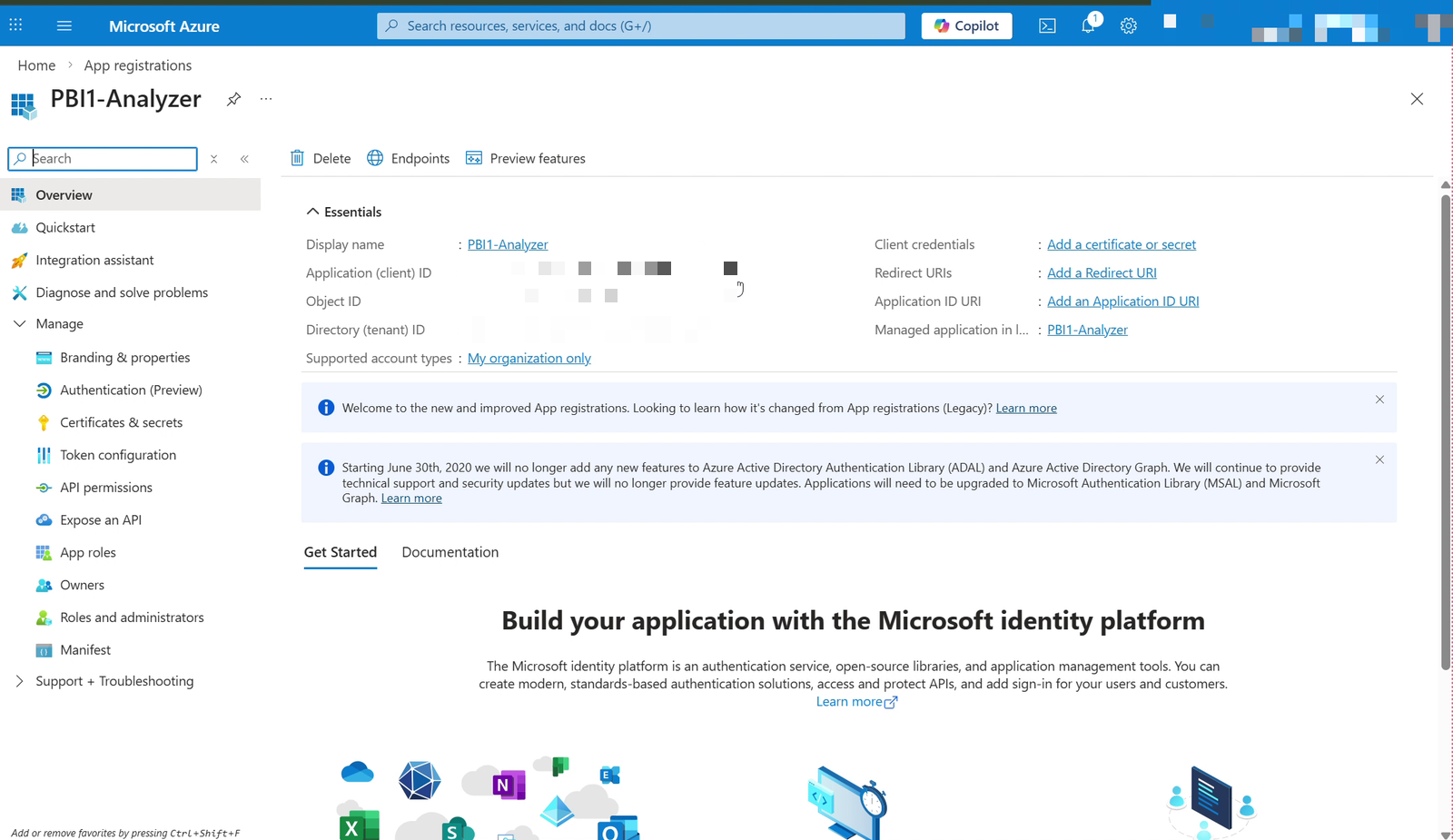The image size is (1453, 840).
Task: Open the portal settings gear
Action: coord(1129,25)
